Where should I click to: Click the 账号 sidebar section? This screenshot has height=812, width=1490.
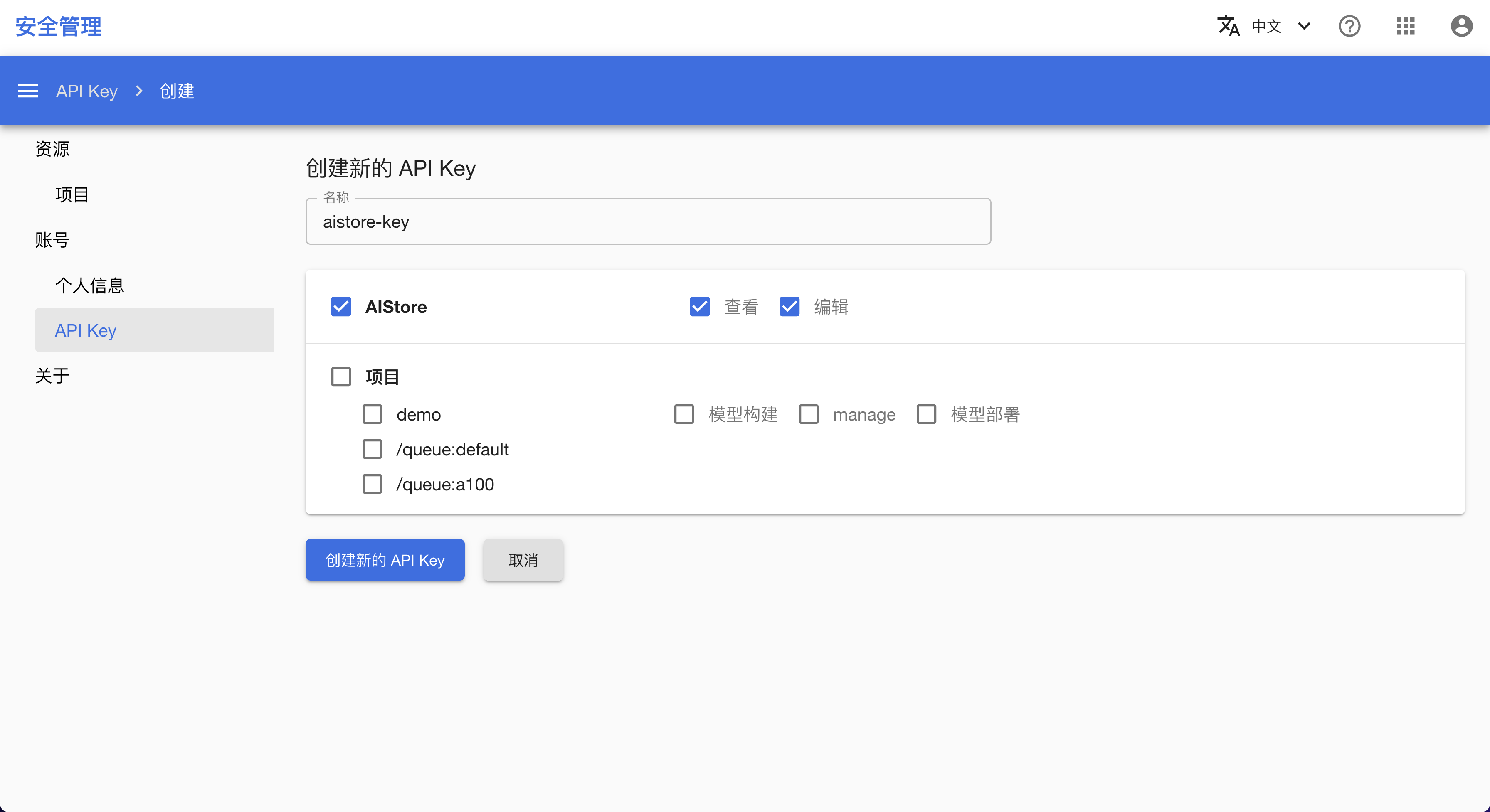(x=52, y=239)
